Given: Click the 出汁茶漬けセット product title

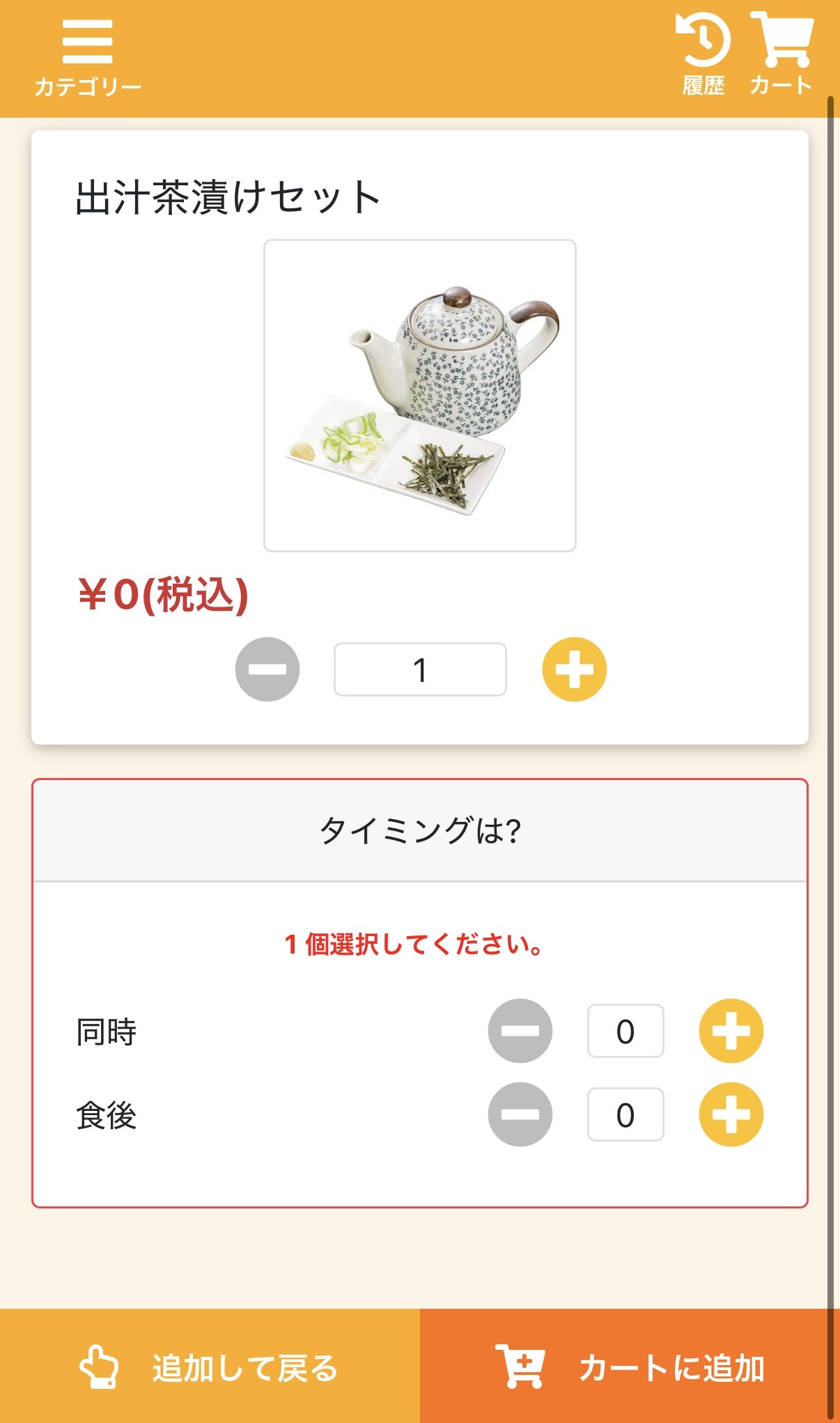Looking at the screenshot, I should click(228, 197).
